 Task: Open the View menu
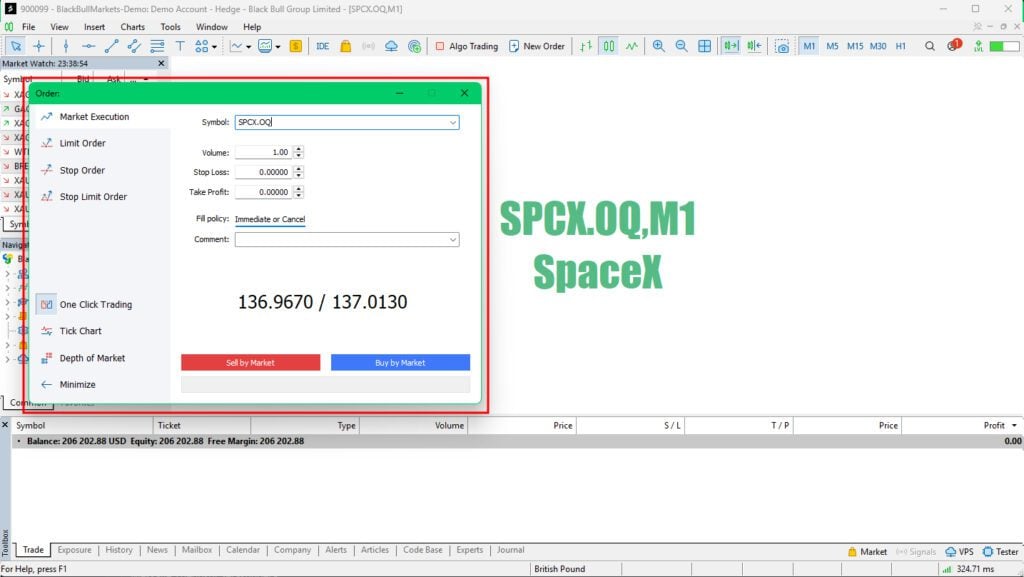tap(59, 27)
